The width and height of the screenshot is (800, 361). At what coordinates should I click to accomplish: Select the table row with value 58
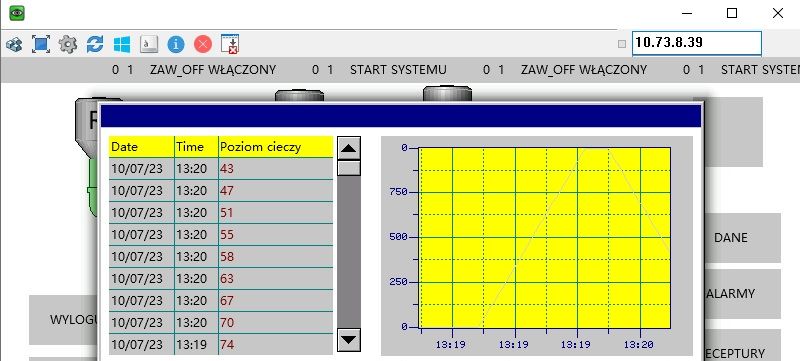click(x=221, y=256)
